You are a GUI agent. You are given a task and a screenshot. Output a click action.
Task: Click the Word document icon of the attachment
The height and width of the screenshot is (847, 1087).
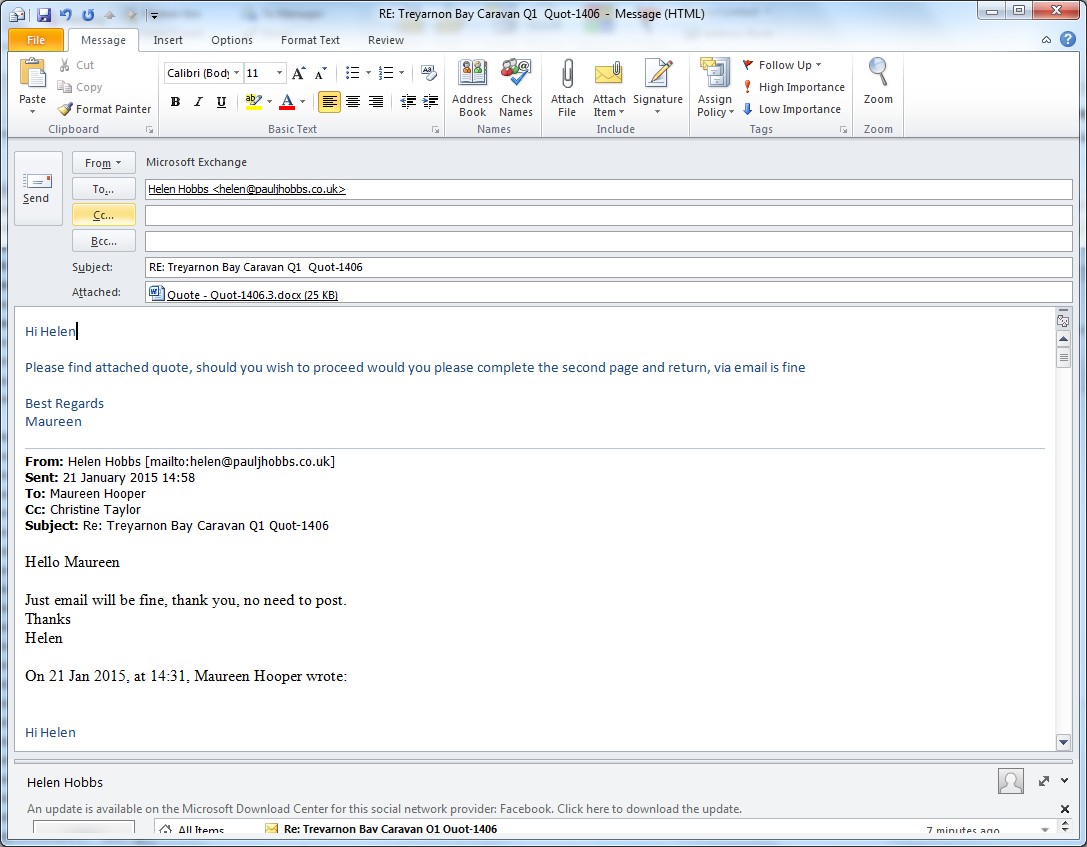[156, 293]
